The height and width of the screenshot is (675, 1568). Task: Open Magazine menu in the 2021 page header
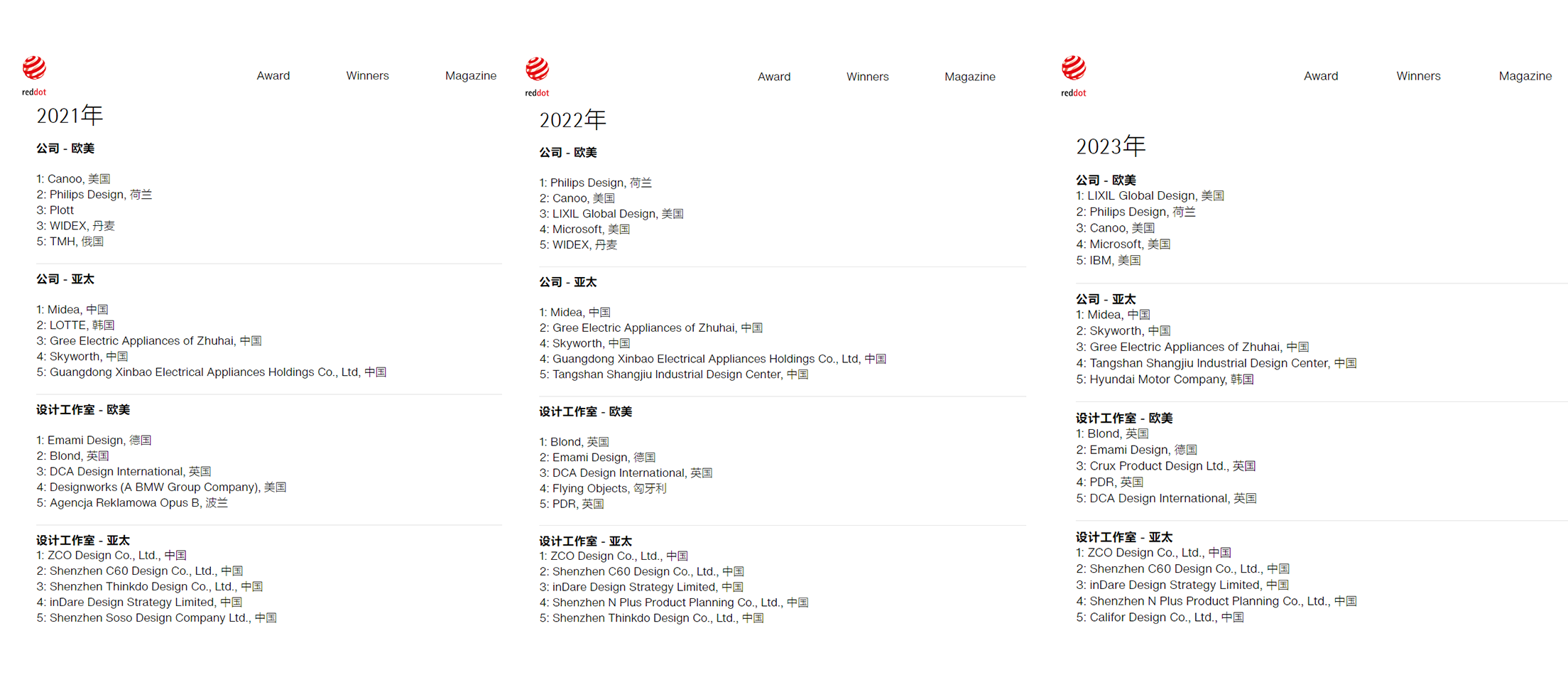tap(470, 75)
